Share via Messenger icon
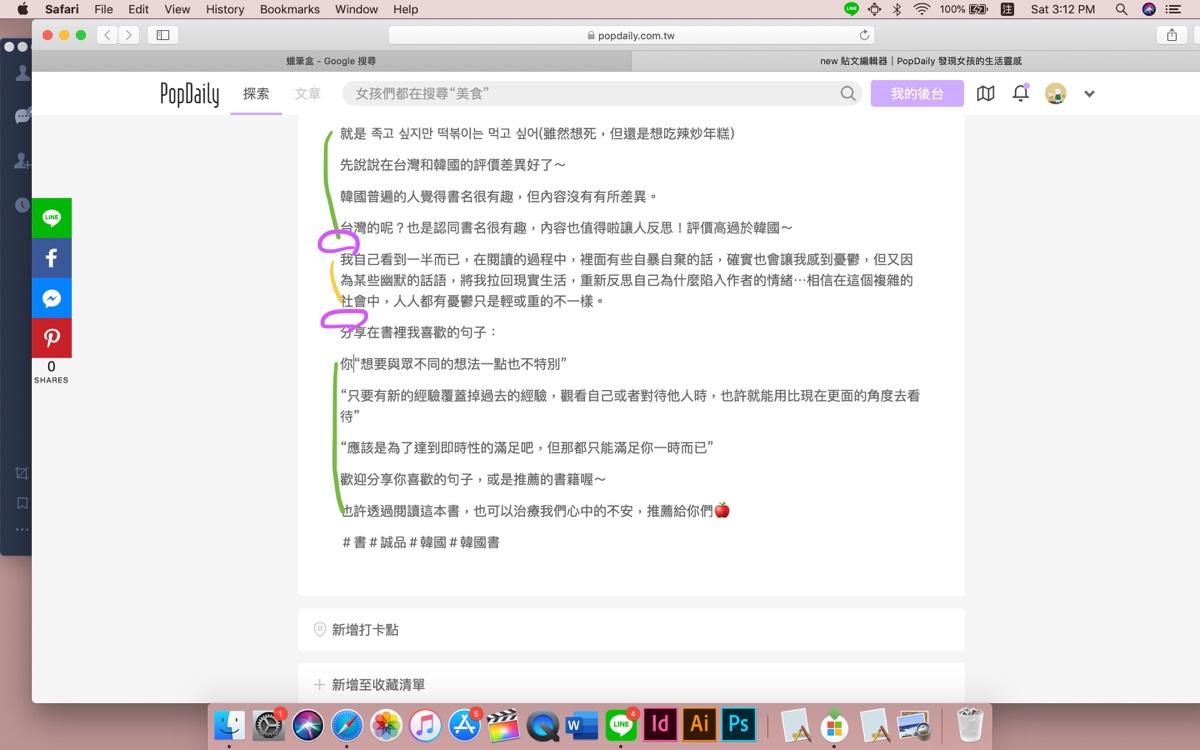 point(51,298)
